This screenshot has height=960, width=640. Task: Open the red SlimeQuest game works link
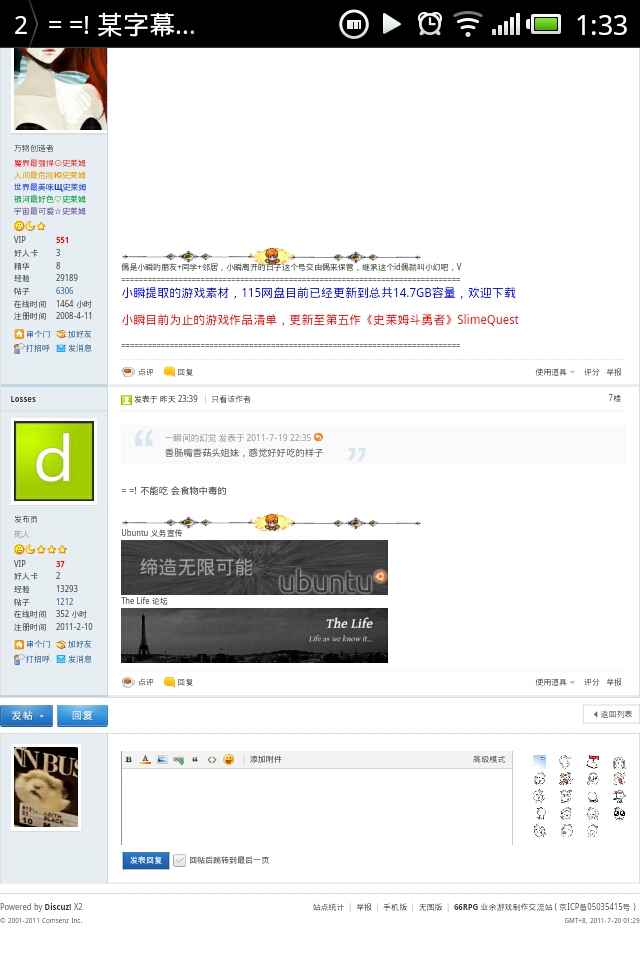[x=320, y=320]
